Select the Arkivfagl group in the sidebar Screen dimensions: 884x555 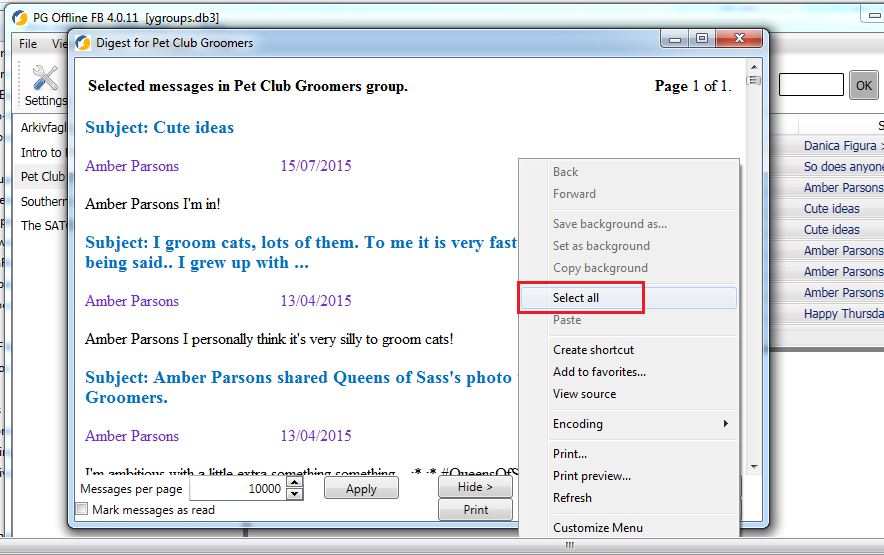(x=43, y=127)
